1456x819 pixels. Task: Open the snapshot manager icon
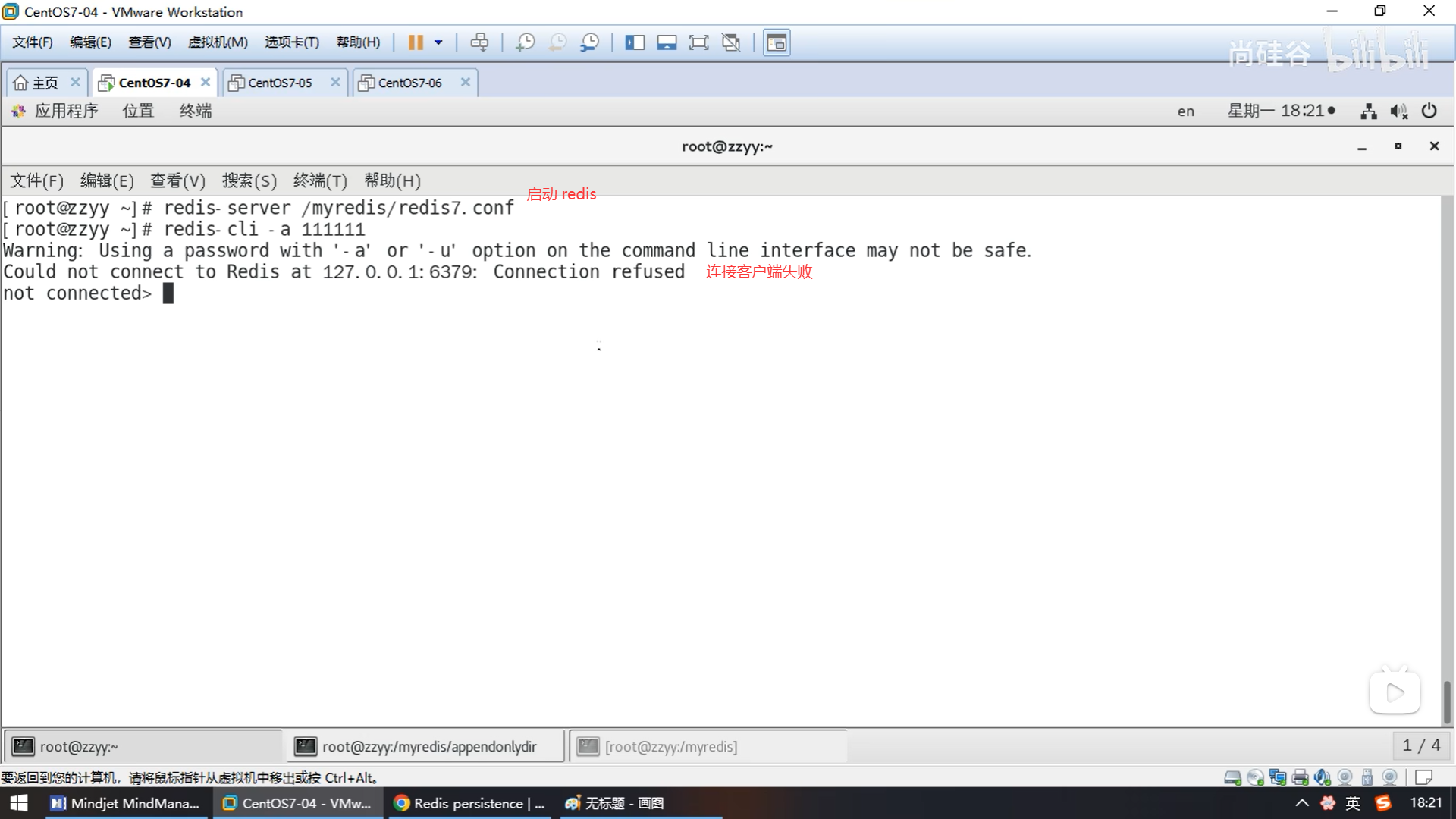590,42
